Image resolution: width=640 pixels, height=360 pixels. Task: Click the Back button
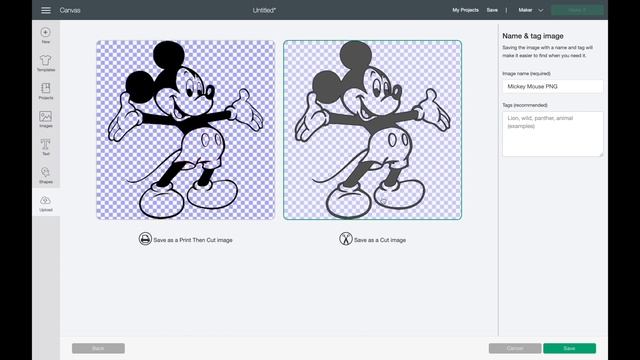point(98,348)
